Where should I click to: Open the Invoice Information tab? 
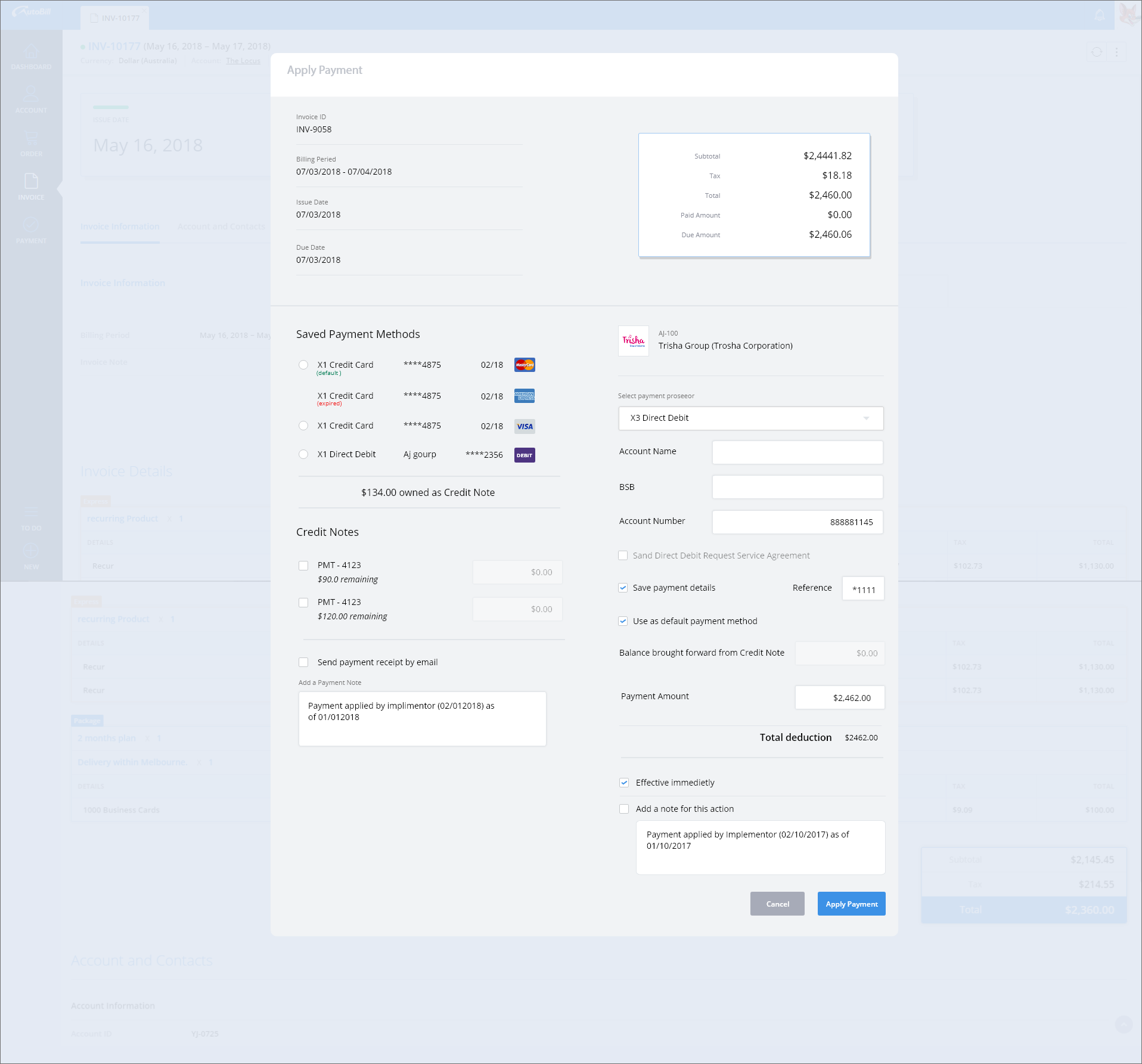pyautogui.click(x=120, y=227)
